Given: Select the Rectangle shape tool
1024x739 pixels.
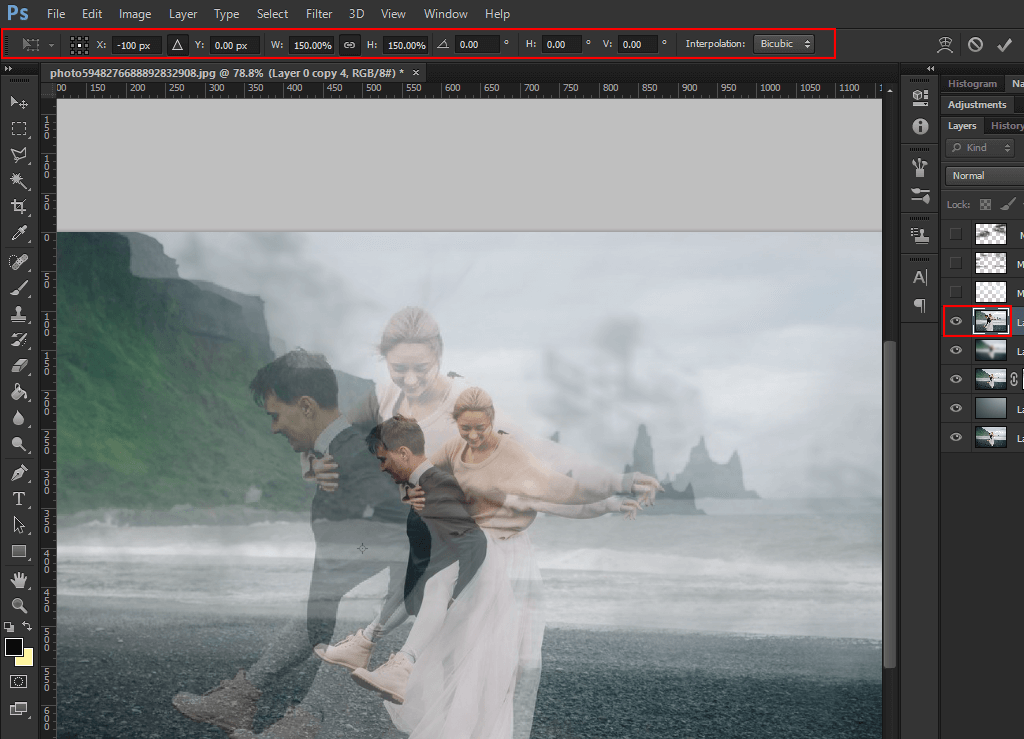Looking at the screenshot, I should pyautogui.click(x=19, y=552).
